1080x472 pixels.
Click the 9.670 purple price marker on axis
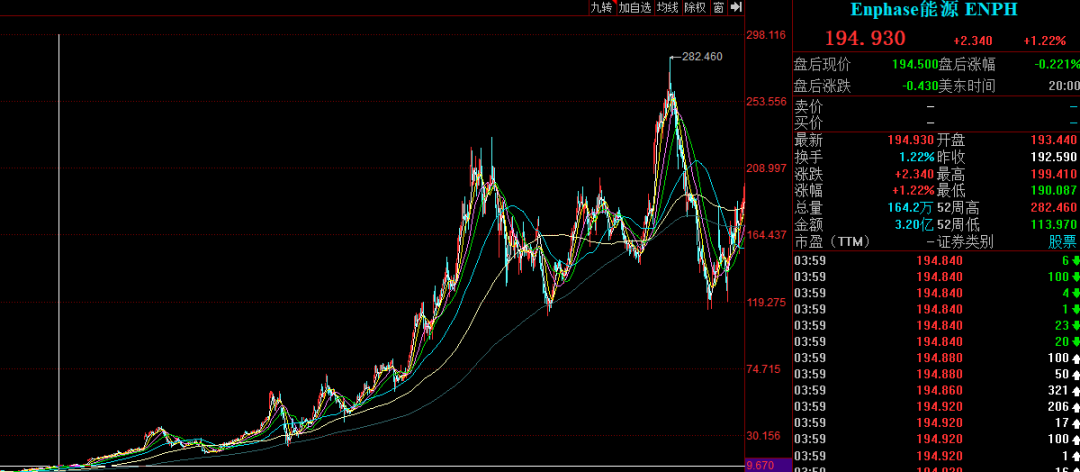[x=760, y=466]
